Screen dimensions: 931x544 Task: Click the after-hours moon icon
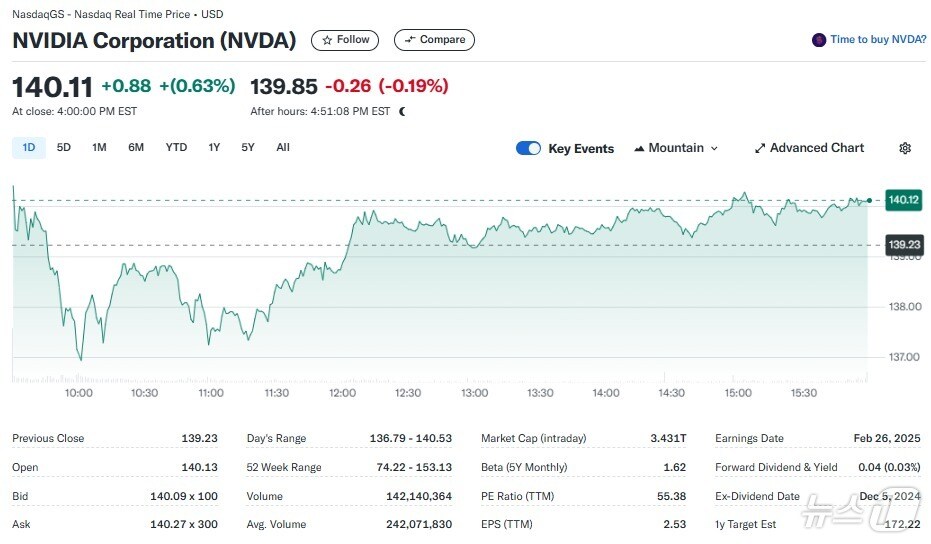[402, 112]
